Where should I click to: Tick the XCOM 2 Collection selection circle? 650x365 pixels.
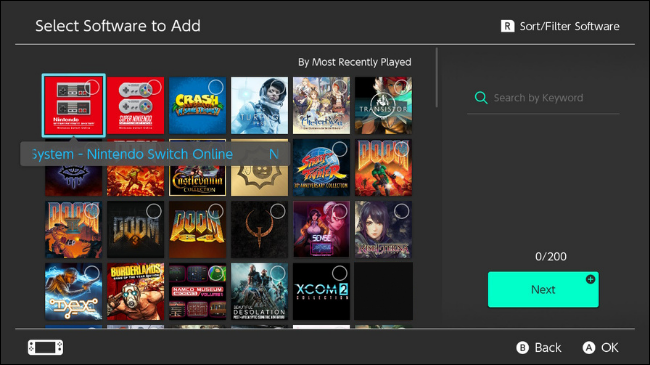point(340,273)
